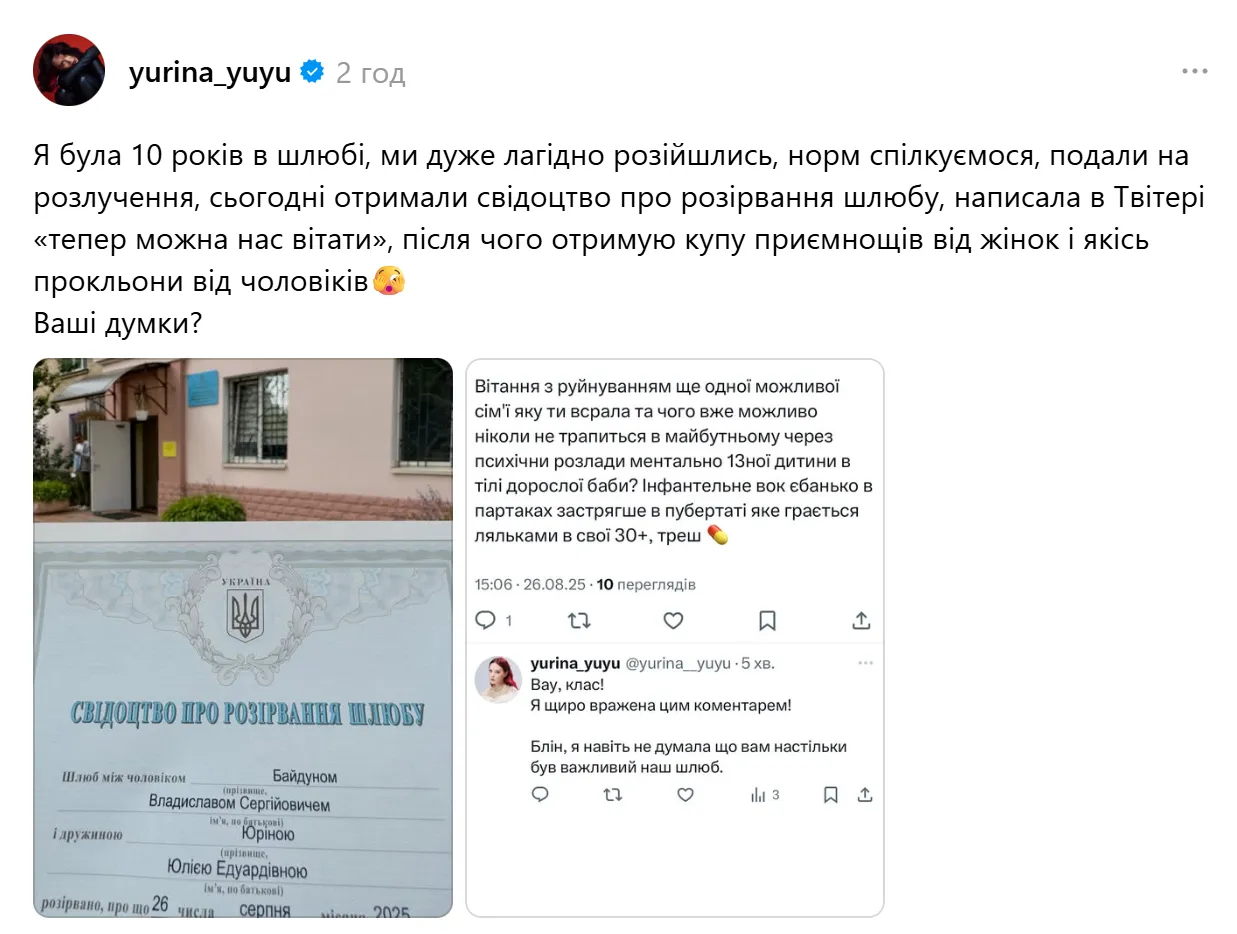Open the divorce certificate photo thumbnail

243,637
